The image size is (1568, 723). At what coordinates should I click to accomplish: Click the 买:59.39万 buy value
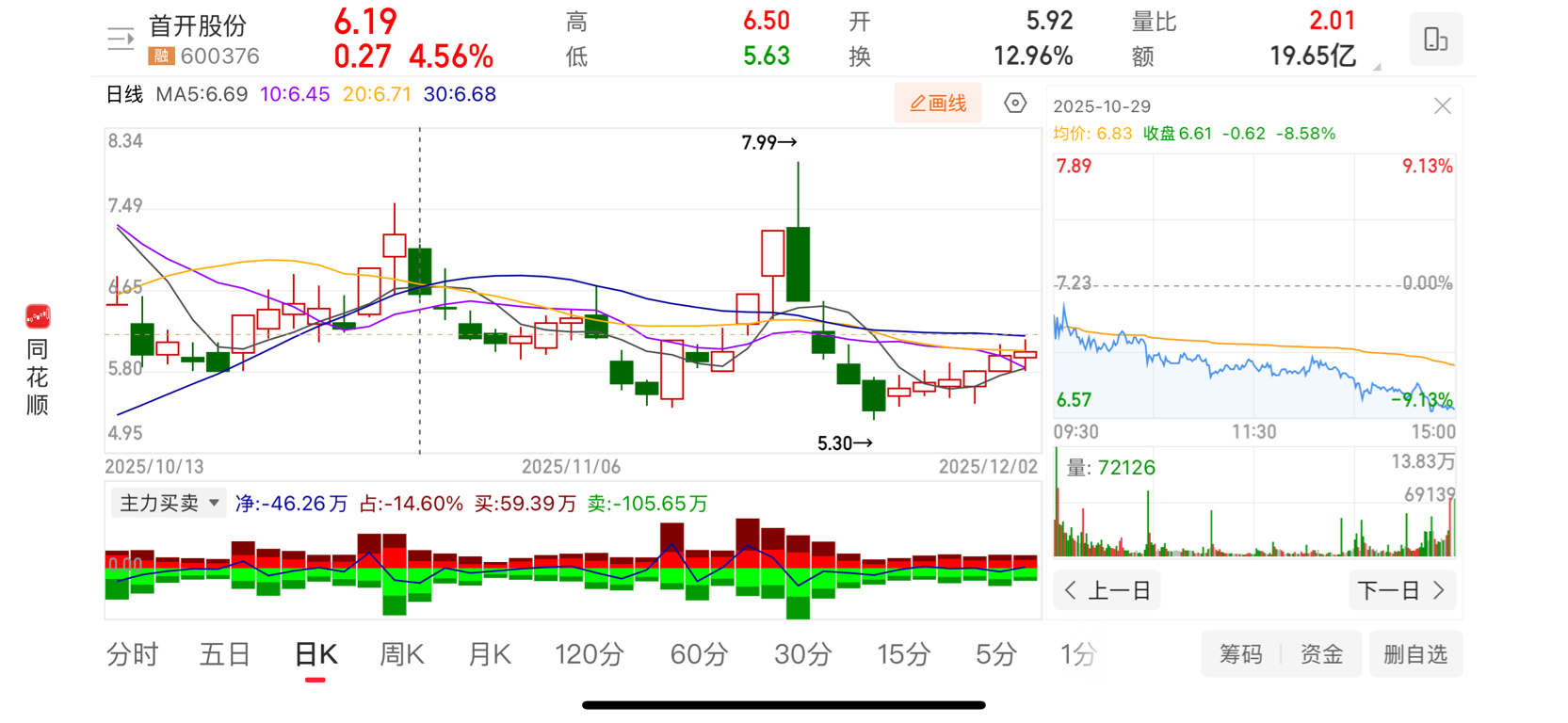pyautogui.click(x=525, y=504)
